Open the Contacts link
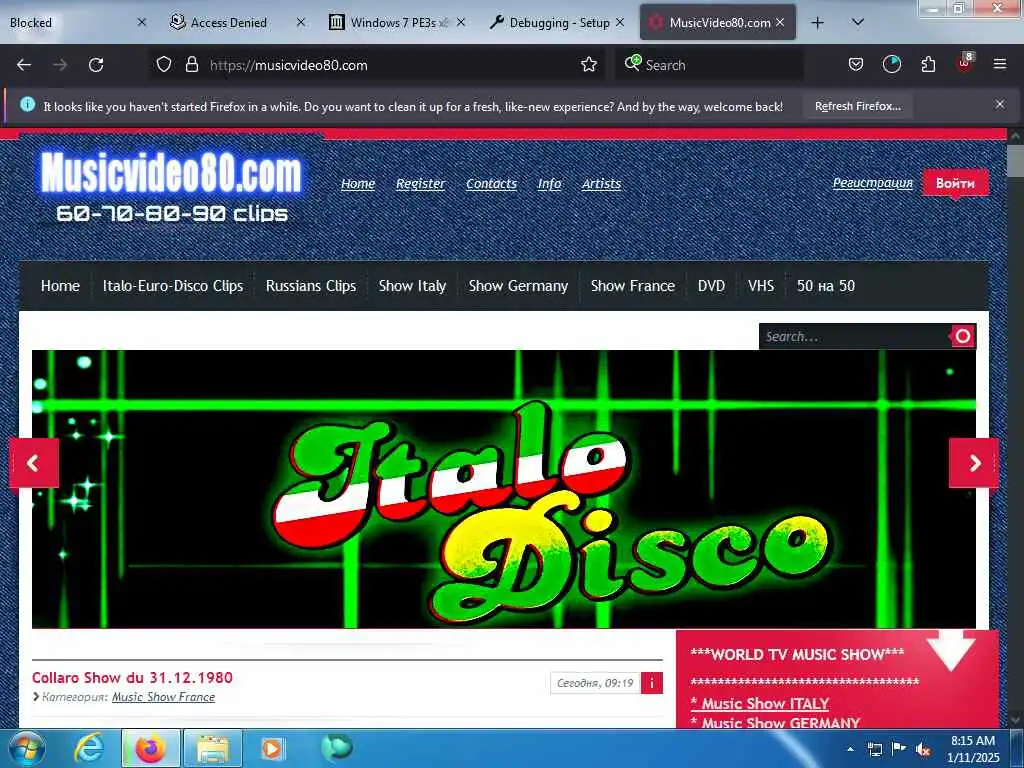Screen dimensions: 1024x768 tap(491, 184)
